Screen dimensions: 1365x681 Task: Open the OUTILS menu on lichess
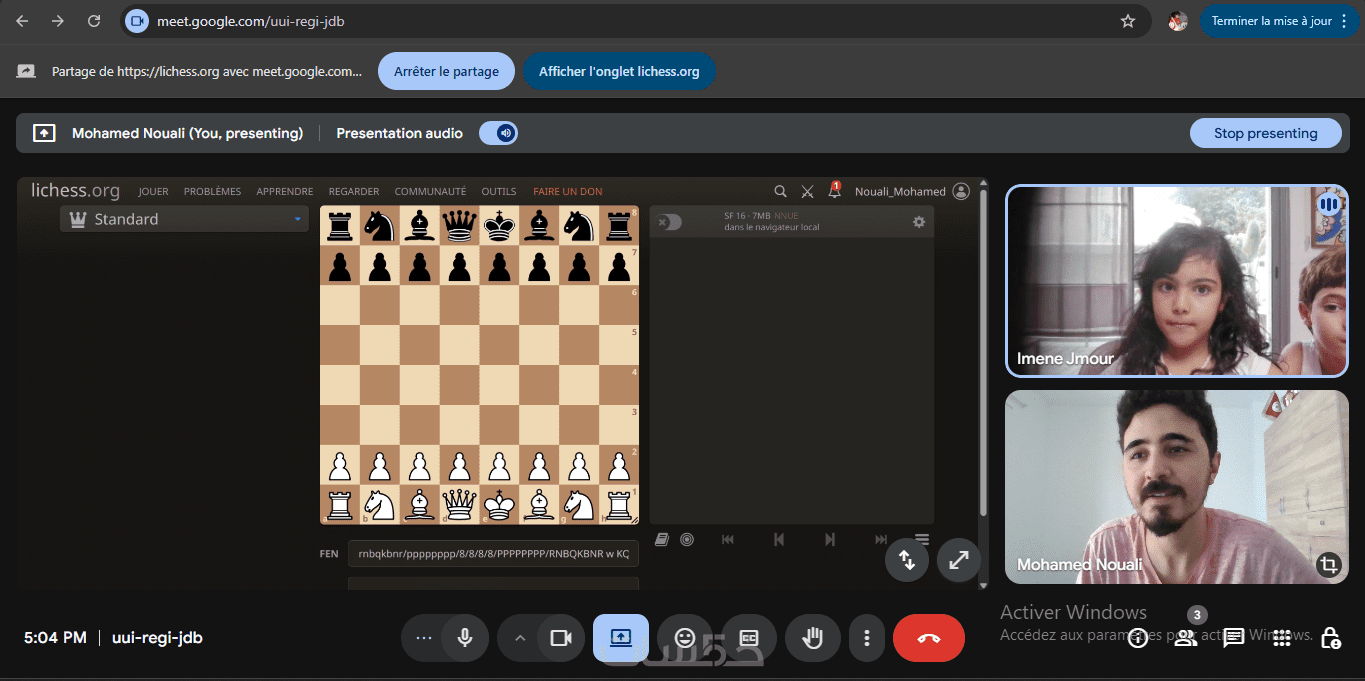click(x=499, y=191)
